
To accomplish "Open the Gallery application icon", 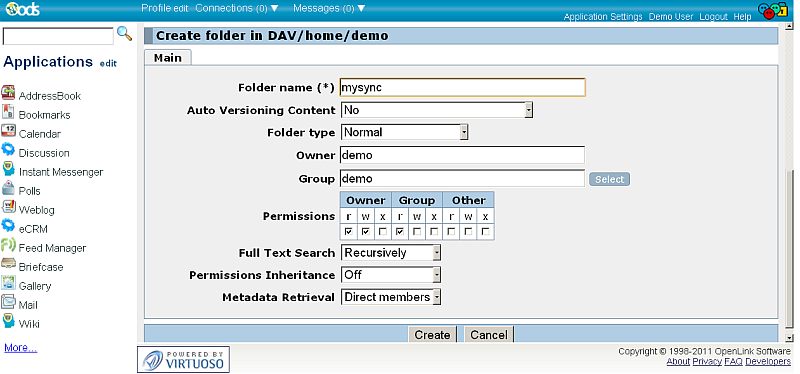I will 8,283.
